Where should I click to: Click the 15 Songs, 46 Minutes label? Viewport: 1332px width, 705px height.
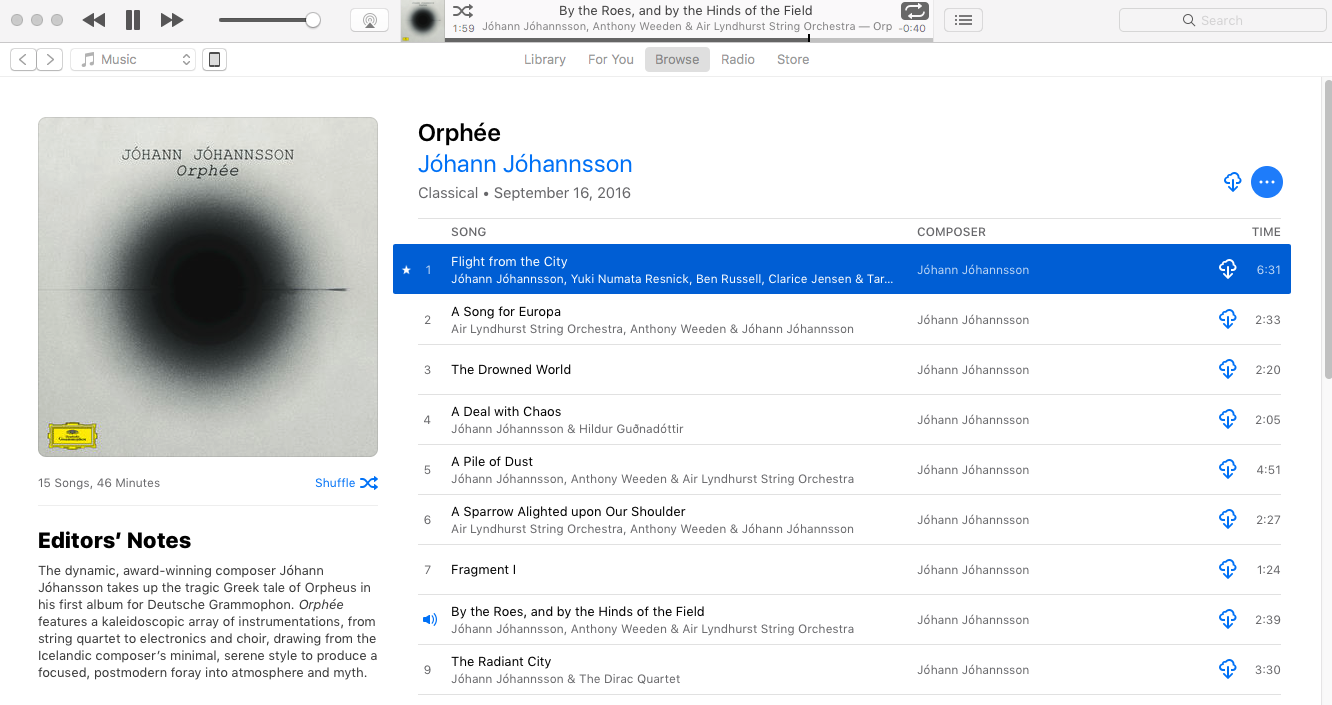click(99, 483)
